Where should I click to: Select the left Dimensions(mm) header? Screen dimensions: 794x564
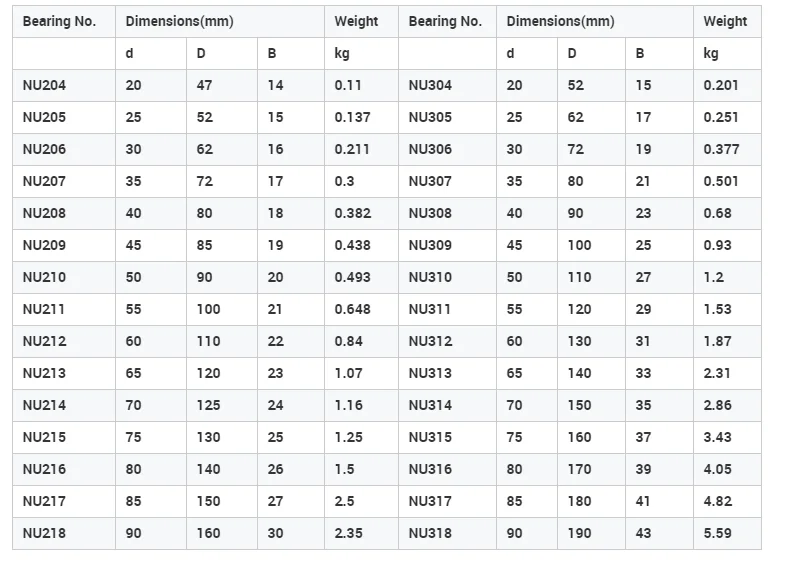pos(180,22)
